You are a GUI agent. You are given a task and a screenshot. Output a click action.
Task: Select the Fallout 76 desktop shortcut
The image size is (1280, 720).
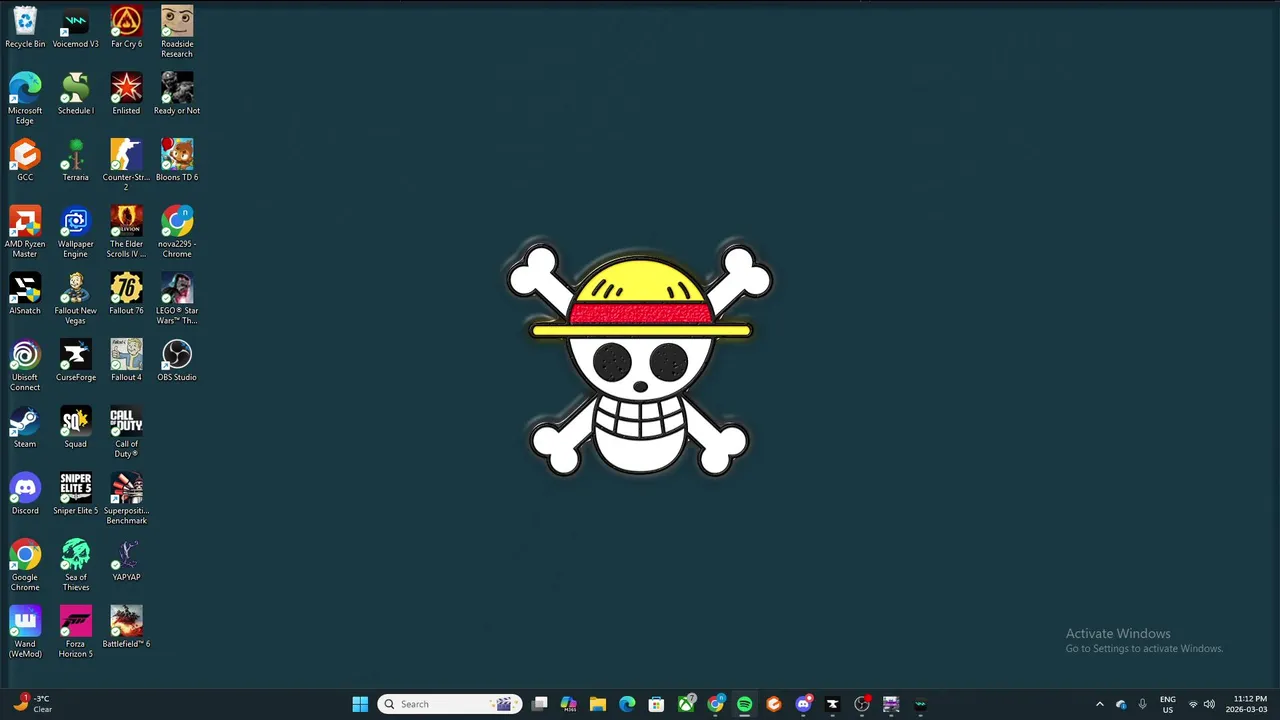tap(126, 294)
